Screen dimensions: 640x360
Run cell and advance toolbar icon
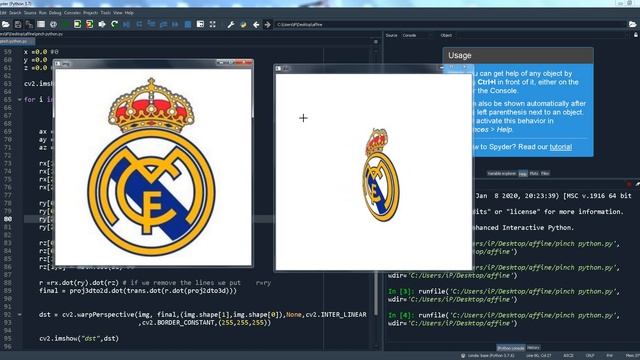(x=89, y=24)
